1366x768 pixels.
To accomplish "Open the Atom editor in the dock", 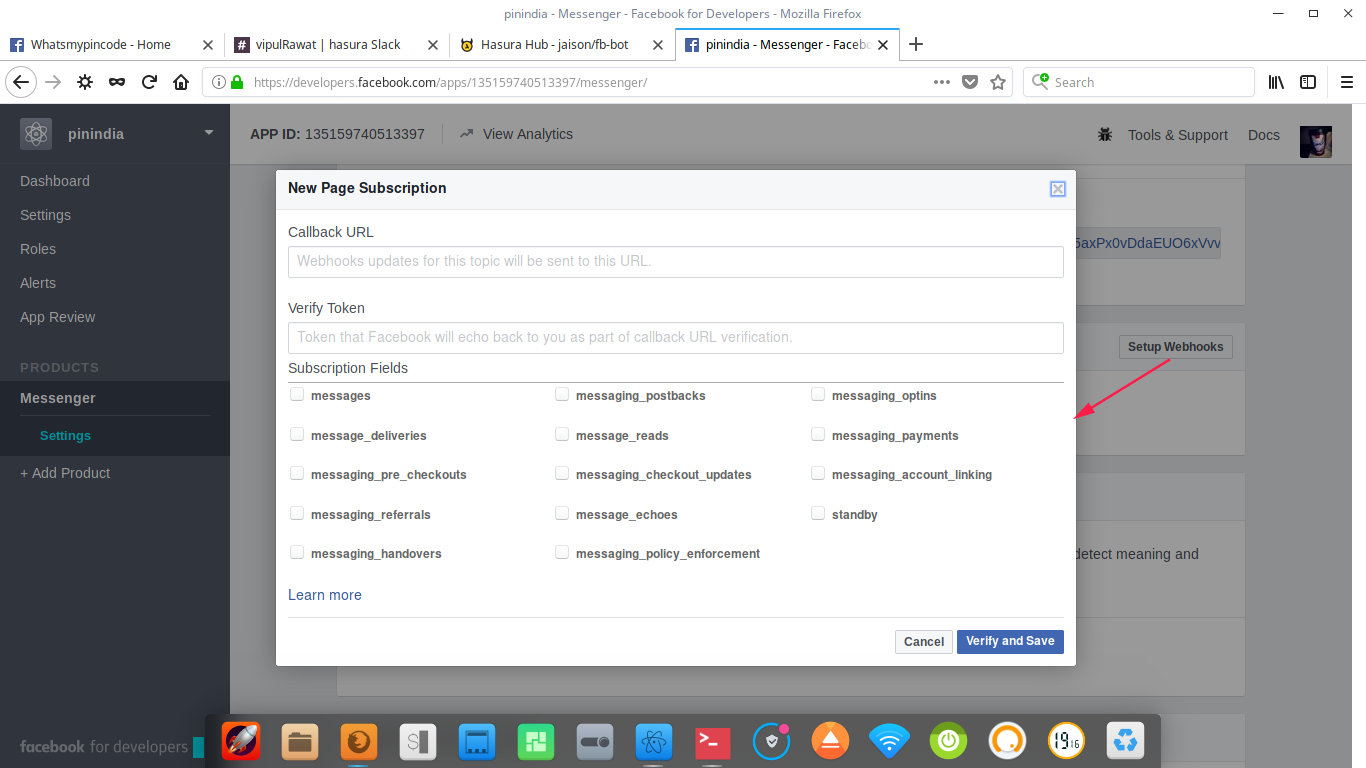I will 654,742.
